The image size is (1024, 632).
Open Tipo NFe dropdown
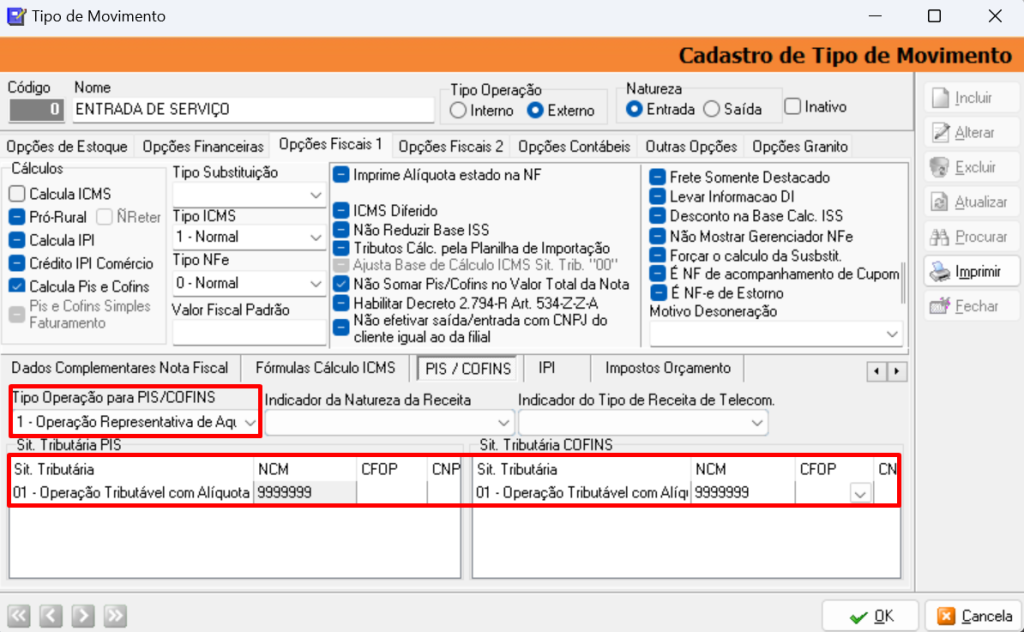(x=315, y=284)
